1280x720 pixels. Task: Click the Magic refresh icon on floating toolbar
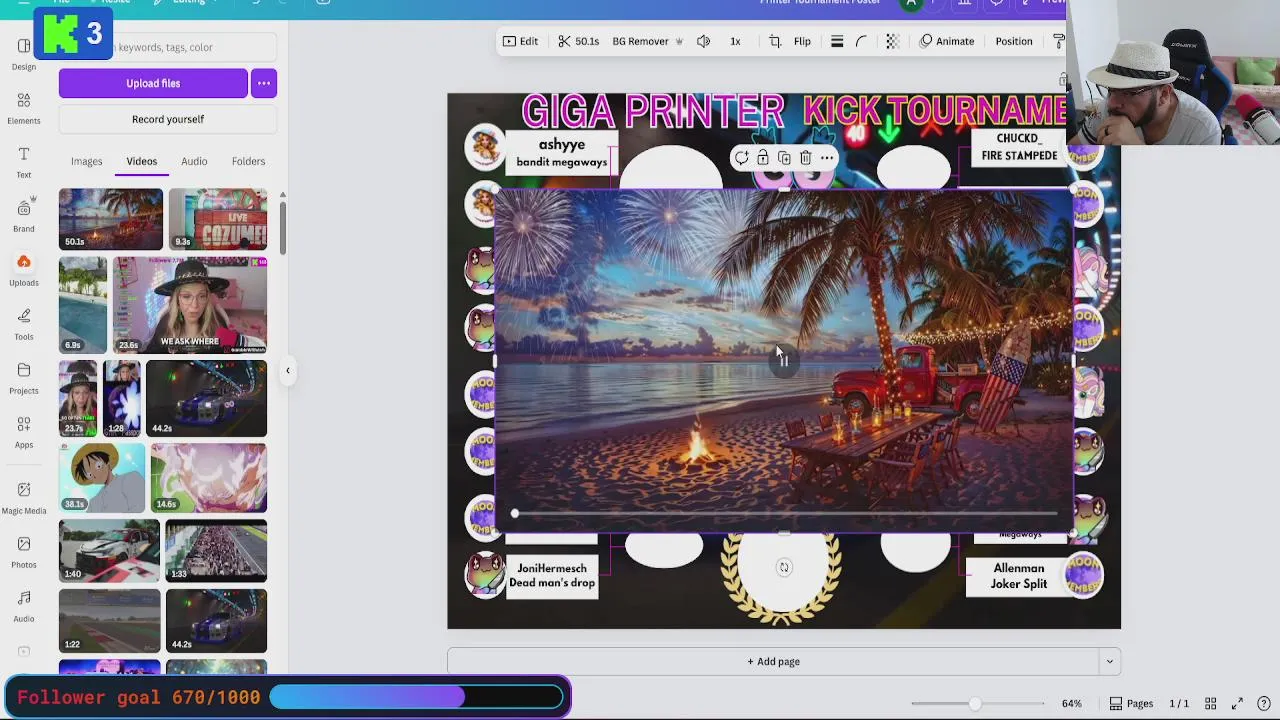741,158
